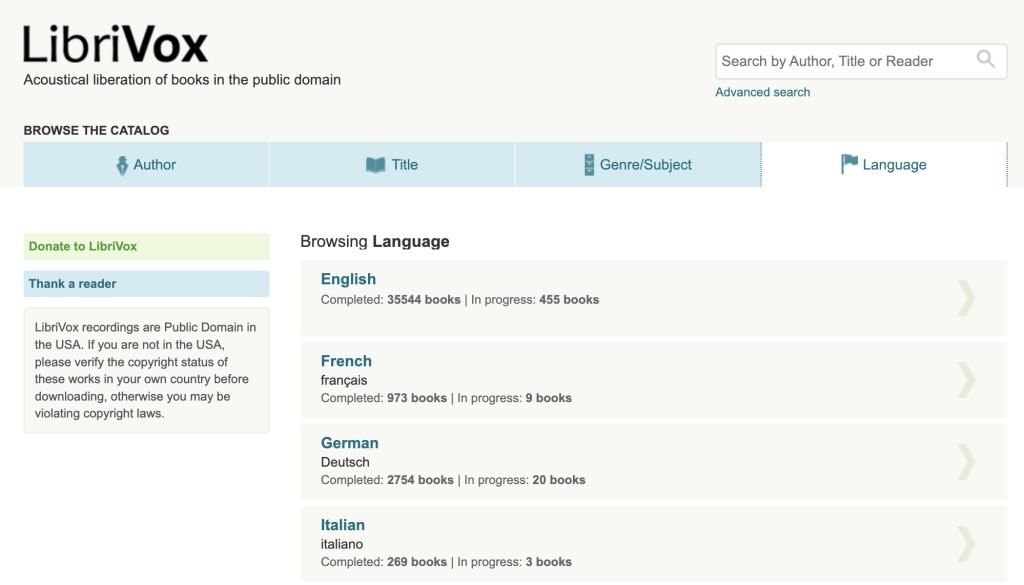The image size is (1024, 585).
Task: Click the open book Title icon
Action: (x=376, y=165)
